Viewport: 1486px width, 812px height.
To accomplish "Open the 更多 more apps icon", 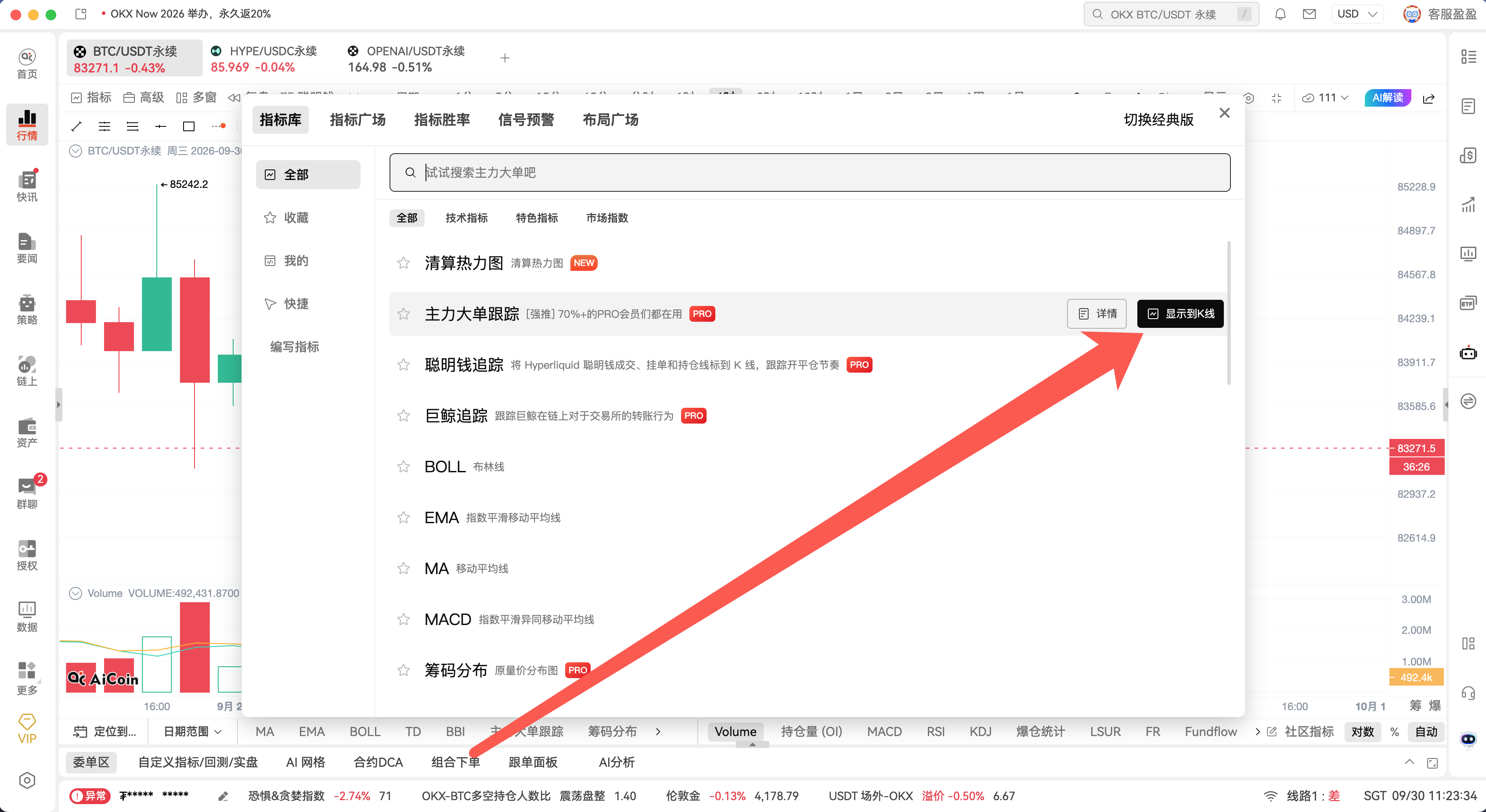I will click(27, 678).
